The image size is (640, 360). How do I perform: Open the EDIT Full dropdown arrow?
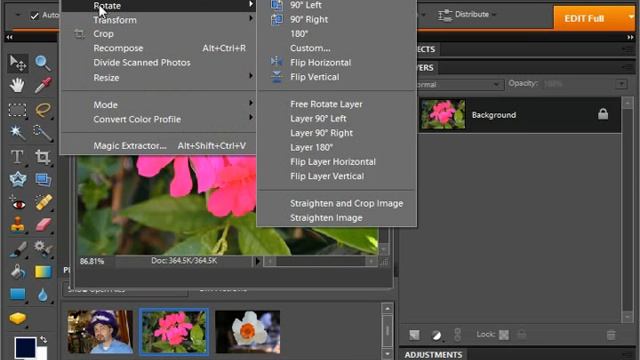pos(631,17)
